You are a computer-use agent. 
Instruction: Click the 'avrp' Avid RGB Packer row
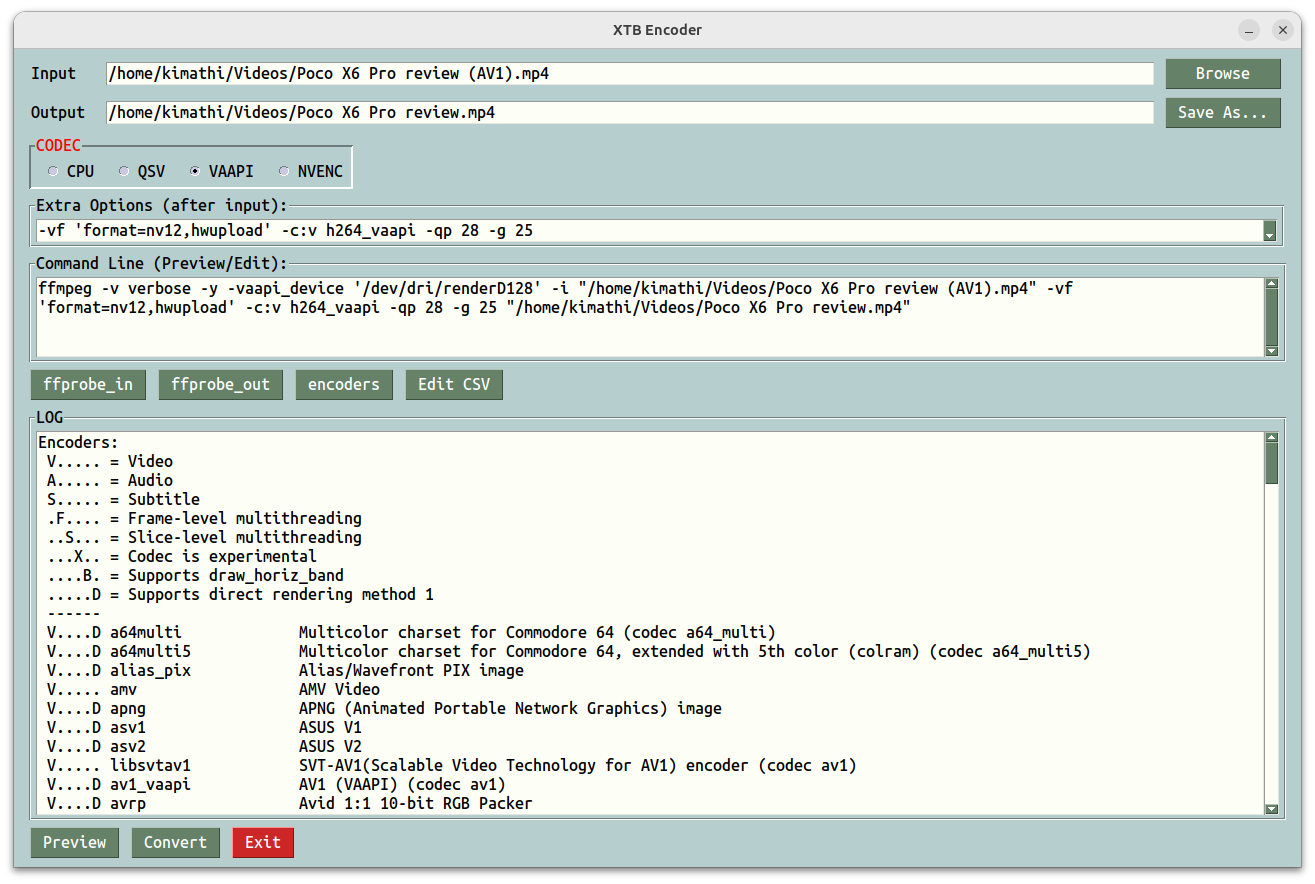289,803
